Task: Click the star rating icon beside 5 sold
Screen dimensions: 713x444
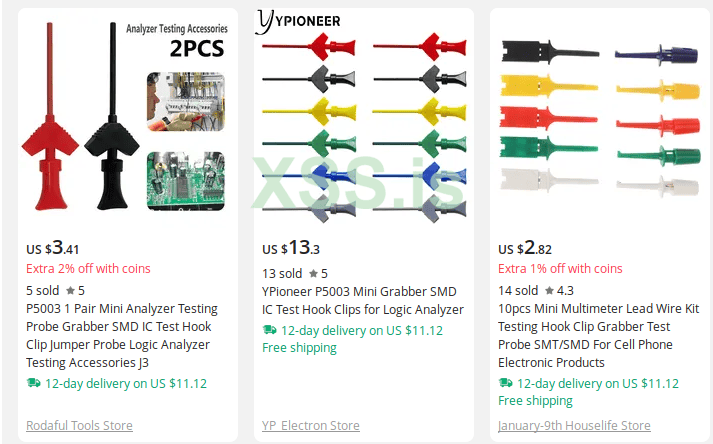Action: [70, 291]
